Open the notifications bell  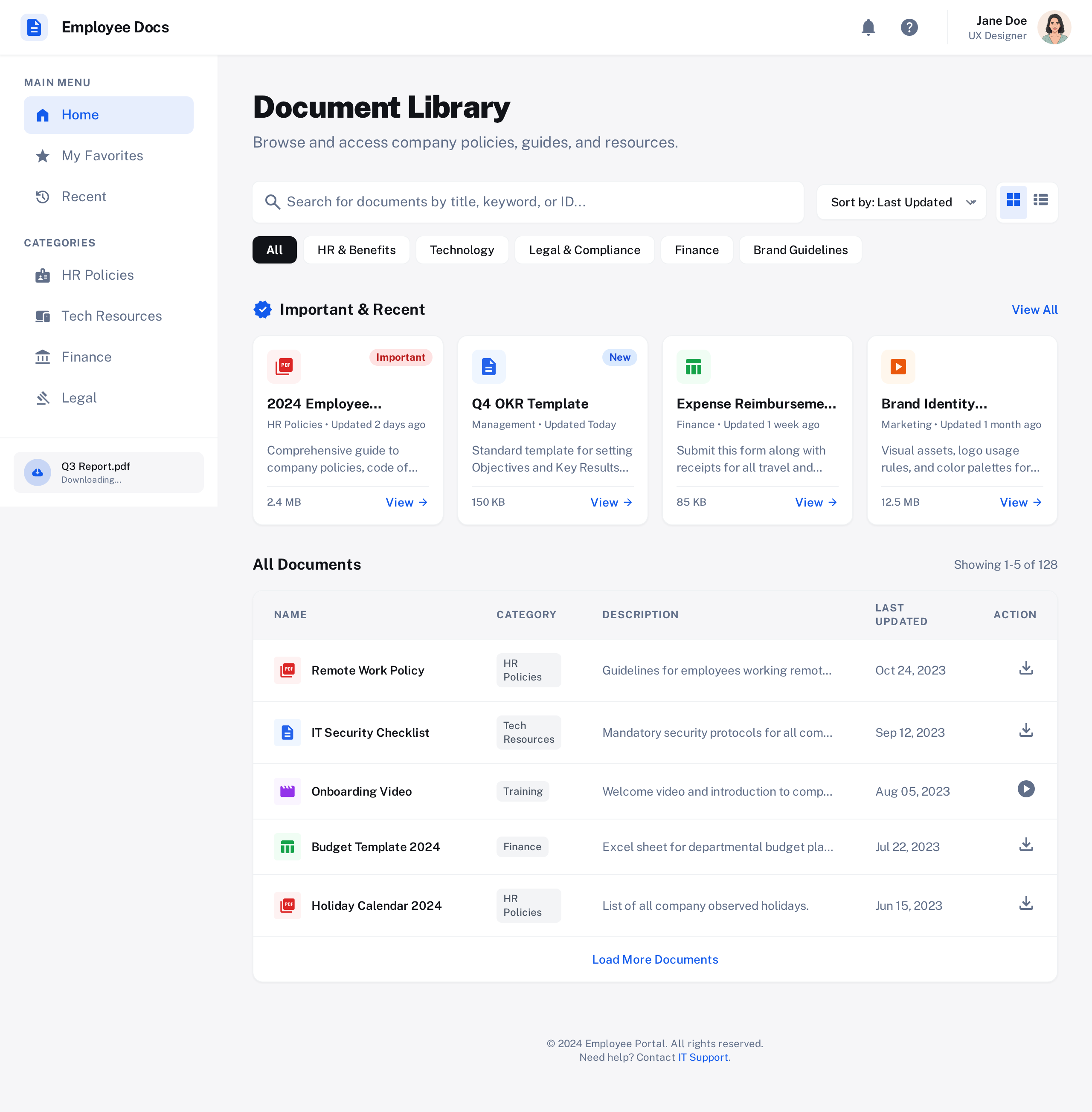(x=868, y=27)
